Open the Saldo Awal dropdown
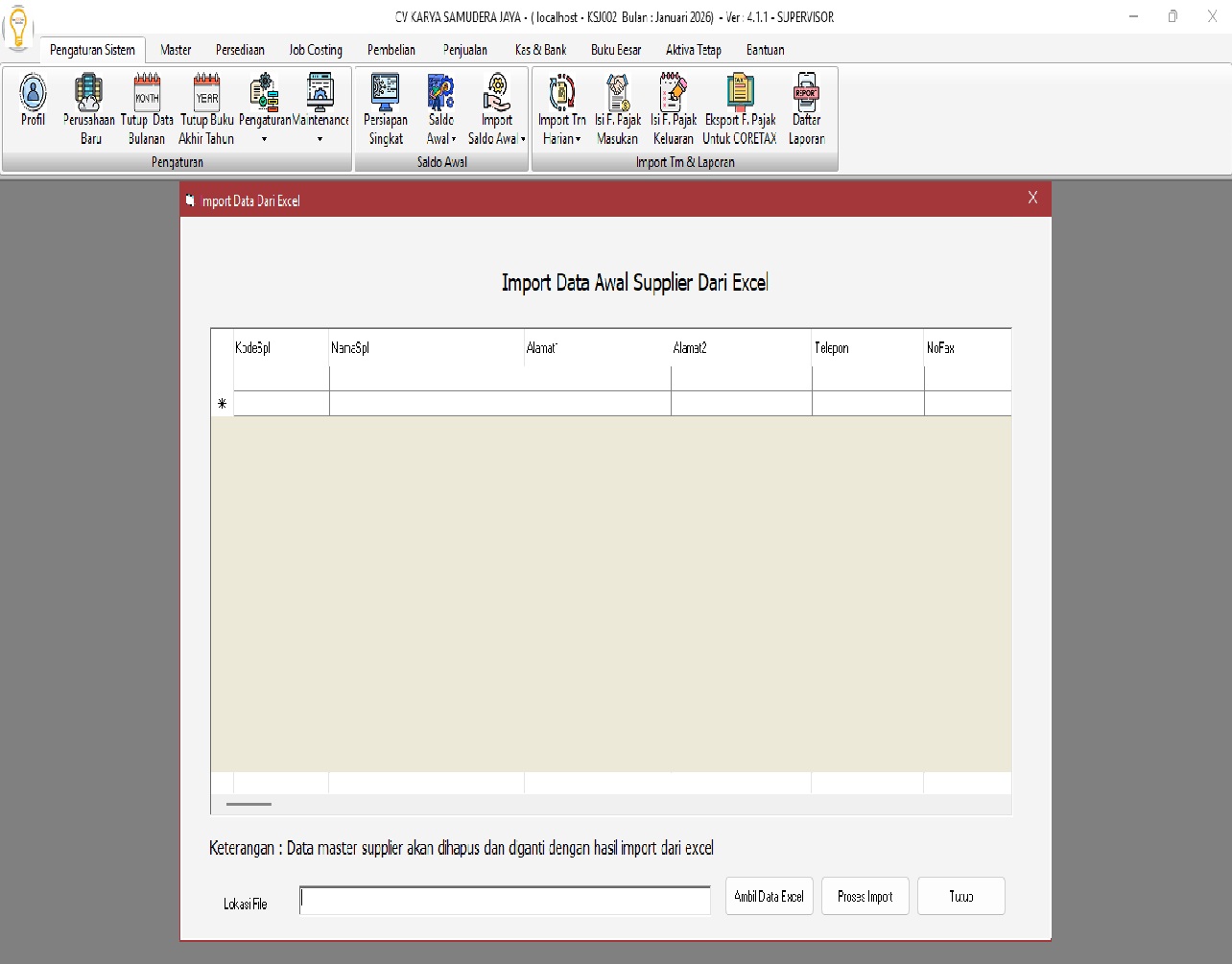The height and width of the screenshot is (964, 1232). click(x=441, y=107)
